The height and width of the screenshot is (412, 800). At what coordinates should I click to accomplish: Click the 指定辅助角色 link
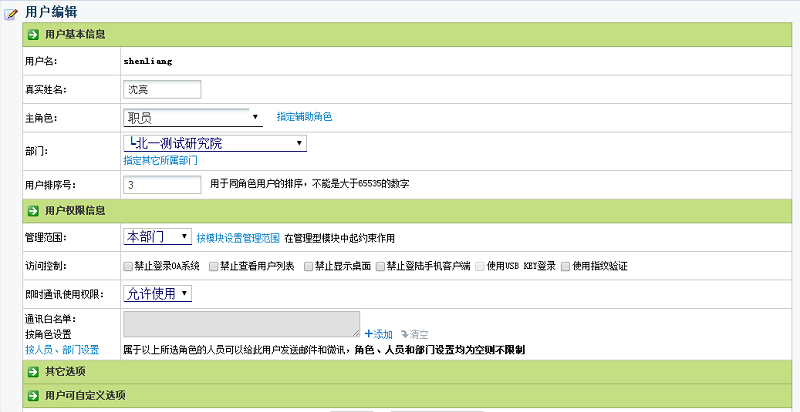pyautogui.click(x=304, y=118)
